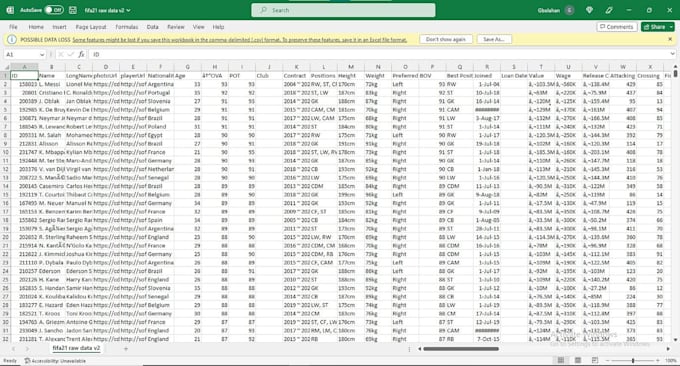680x366 pixels.
Task: Click the Select All corner triangle
Action: tap(6, 67)
